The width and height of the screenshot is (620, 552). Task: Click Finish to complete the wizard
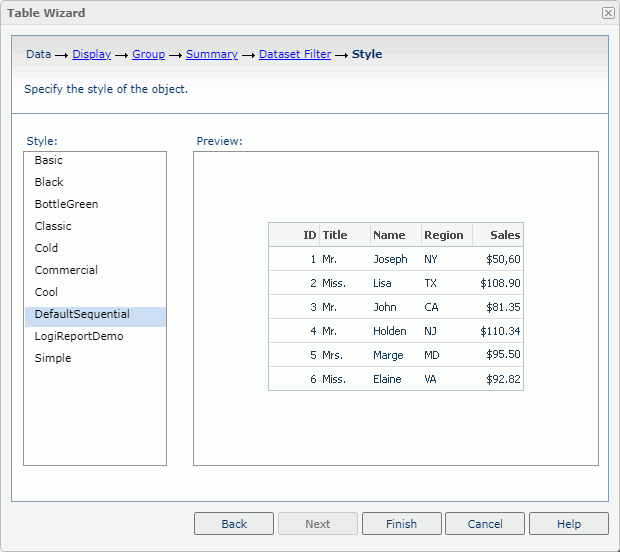tap(401, 524)
